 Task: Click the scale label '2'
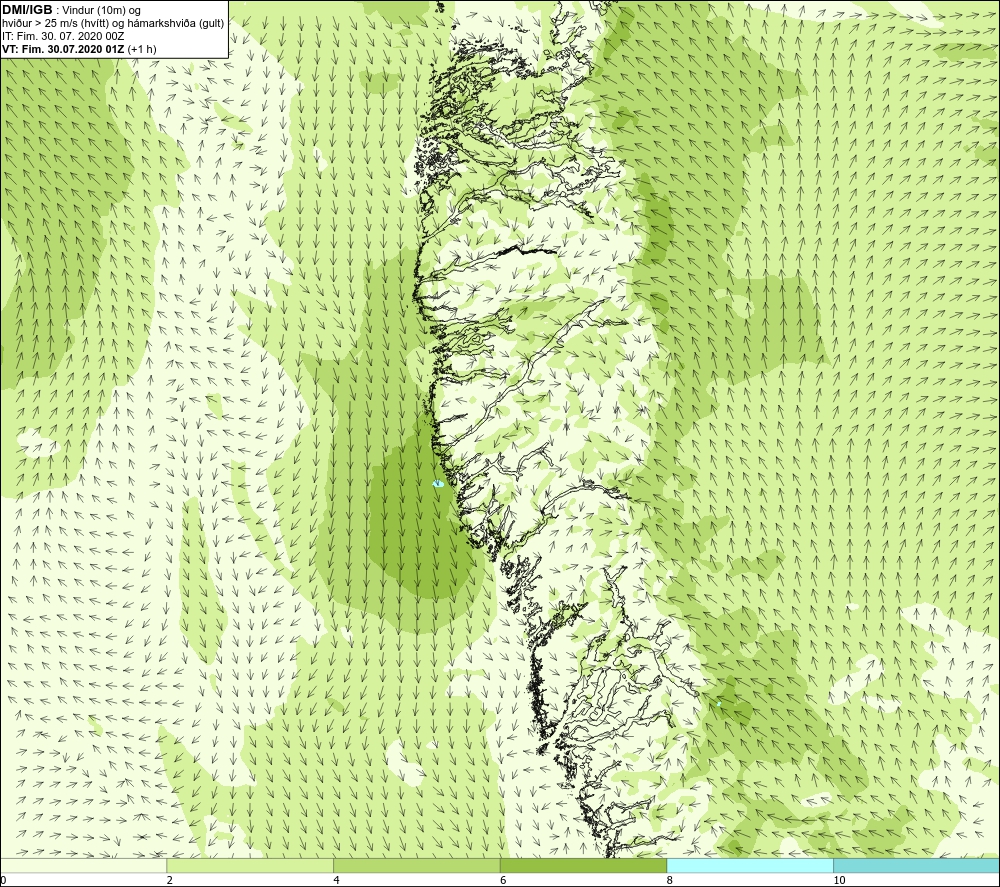(170, 881)
